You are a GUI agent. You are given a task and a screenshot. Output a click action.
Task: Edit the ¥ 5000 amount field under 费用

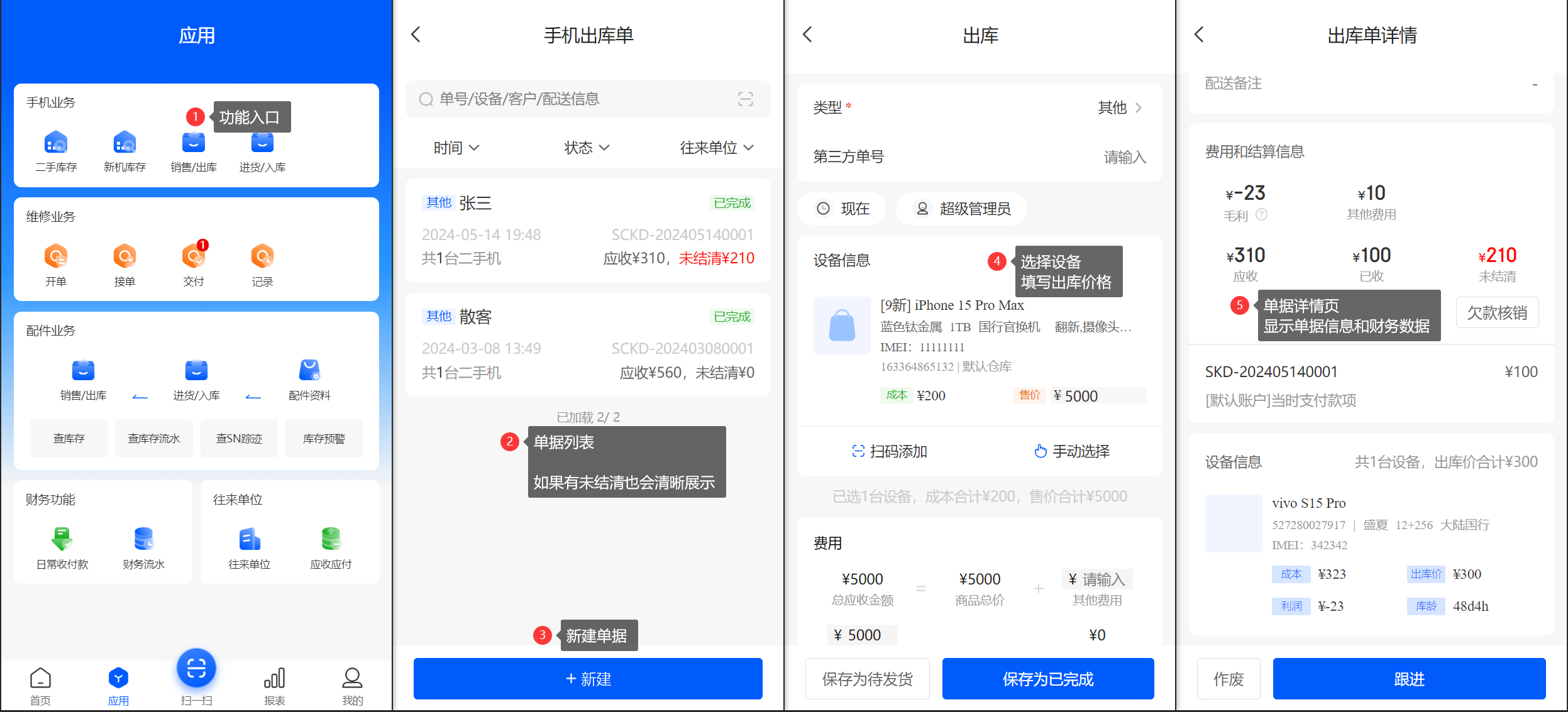click(863, 635)
